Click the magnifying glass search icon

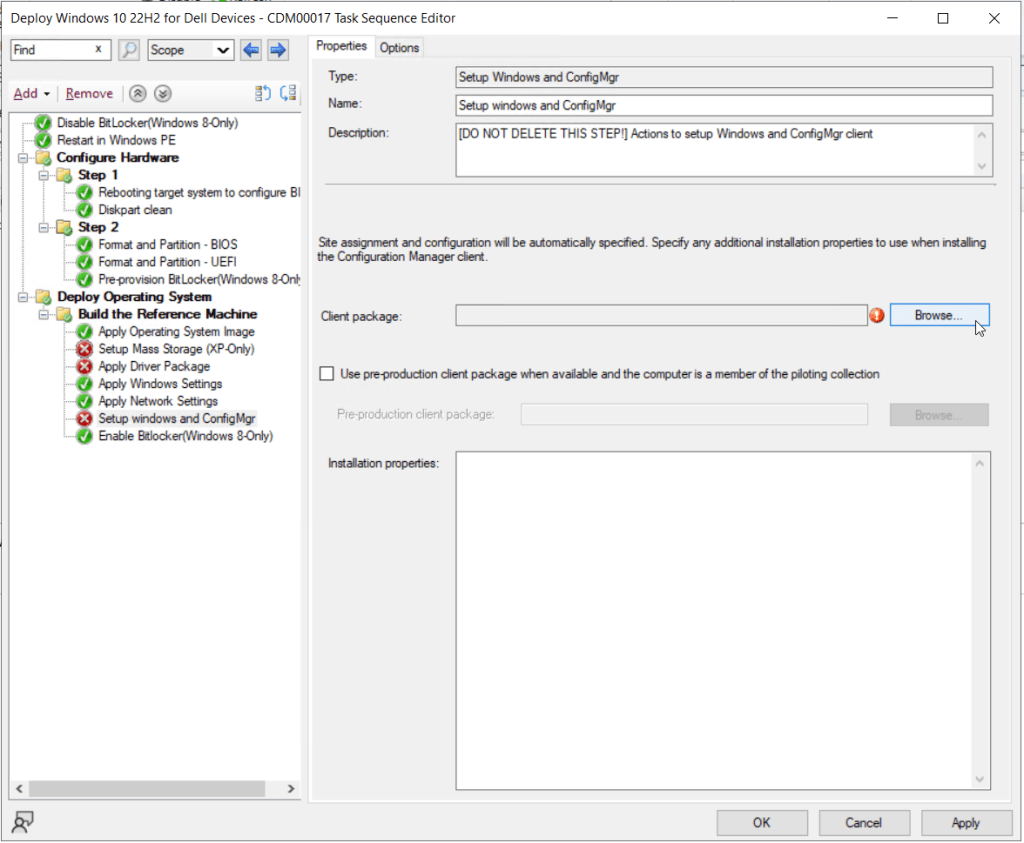pyautogui.click(x=129, y=50)
